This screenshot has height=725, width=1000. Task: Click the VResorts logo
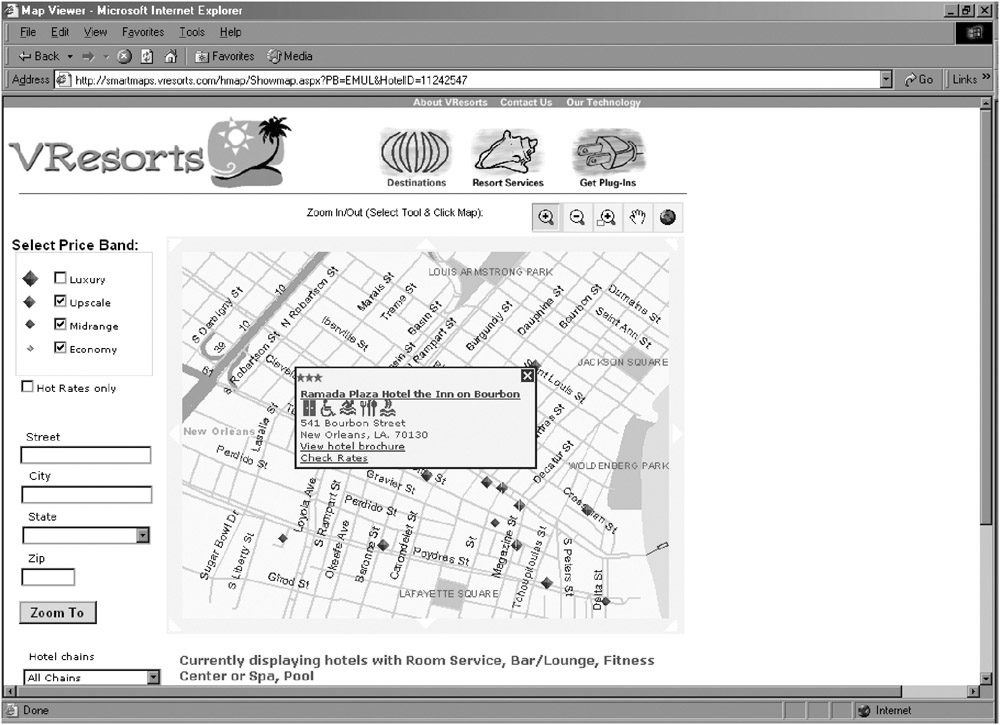pos(151,153)
